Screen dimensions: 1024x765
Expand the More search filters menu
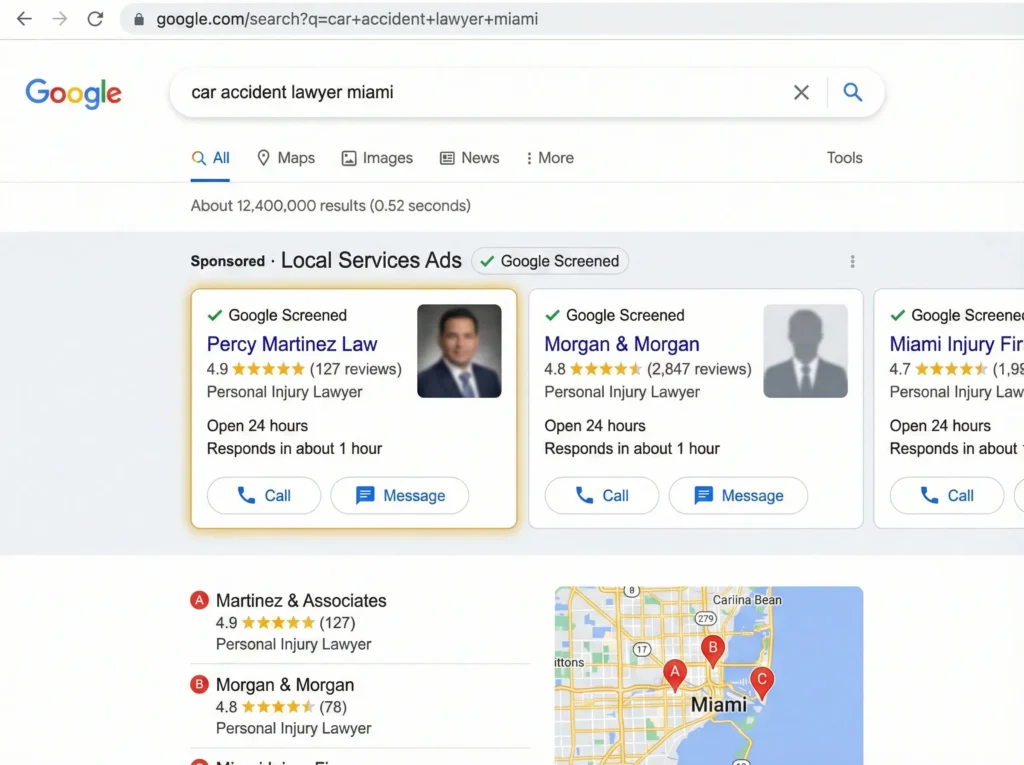550,158
